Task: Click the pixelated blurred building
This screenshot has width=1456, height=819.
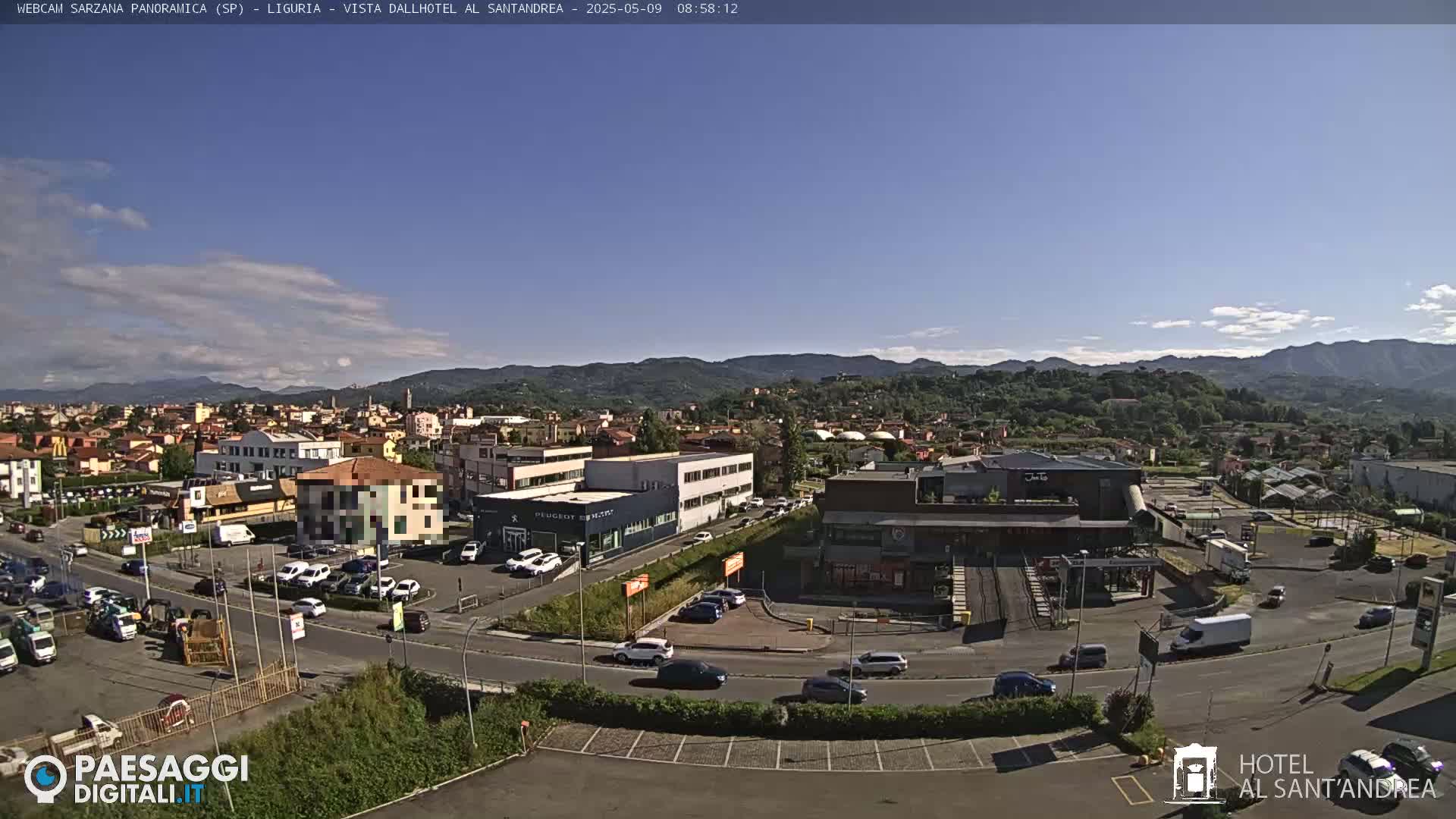Action: click(369, 504)
